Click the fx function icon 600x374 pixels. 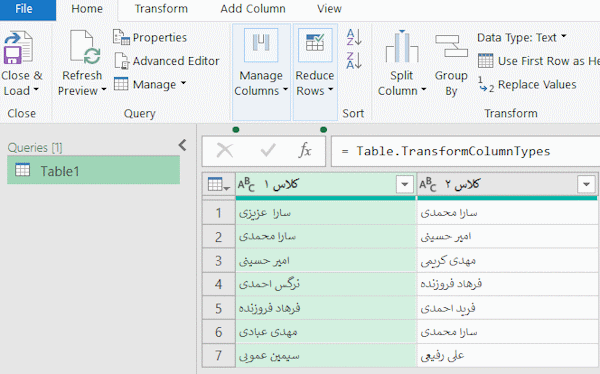[x=305, y=150]
